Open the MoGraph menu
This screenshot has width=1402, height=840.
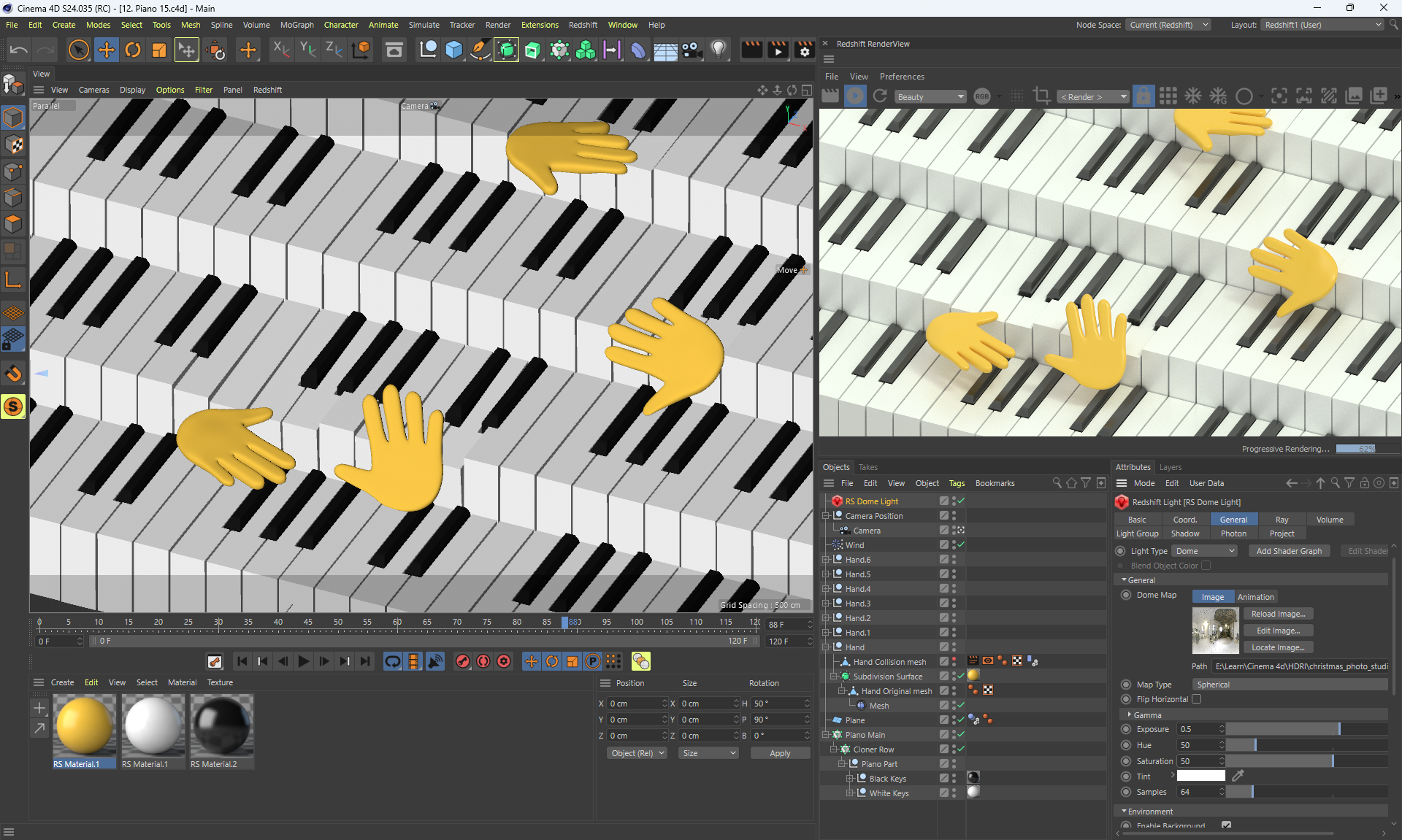296,25
